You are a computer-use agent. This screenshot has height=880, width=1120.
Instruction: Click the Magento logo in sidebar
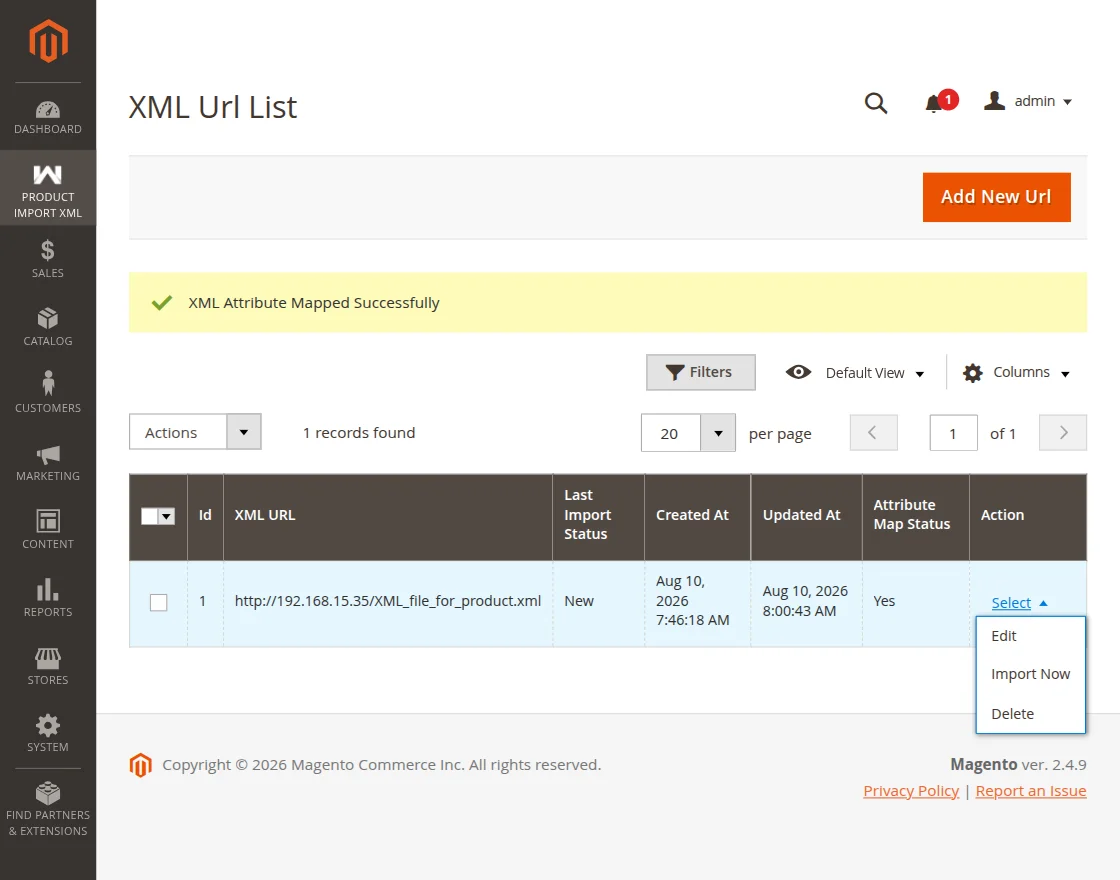(x=48, y=41)
